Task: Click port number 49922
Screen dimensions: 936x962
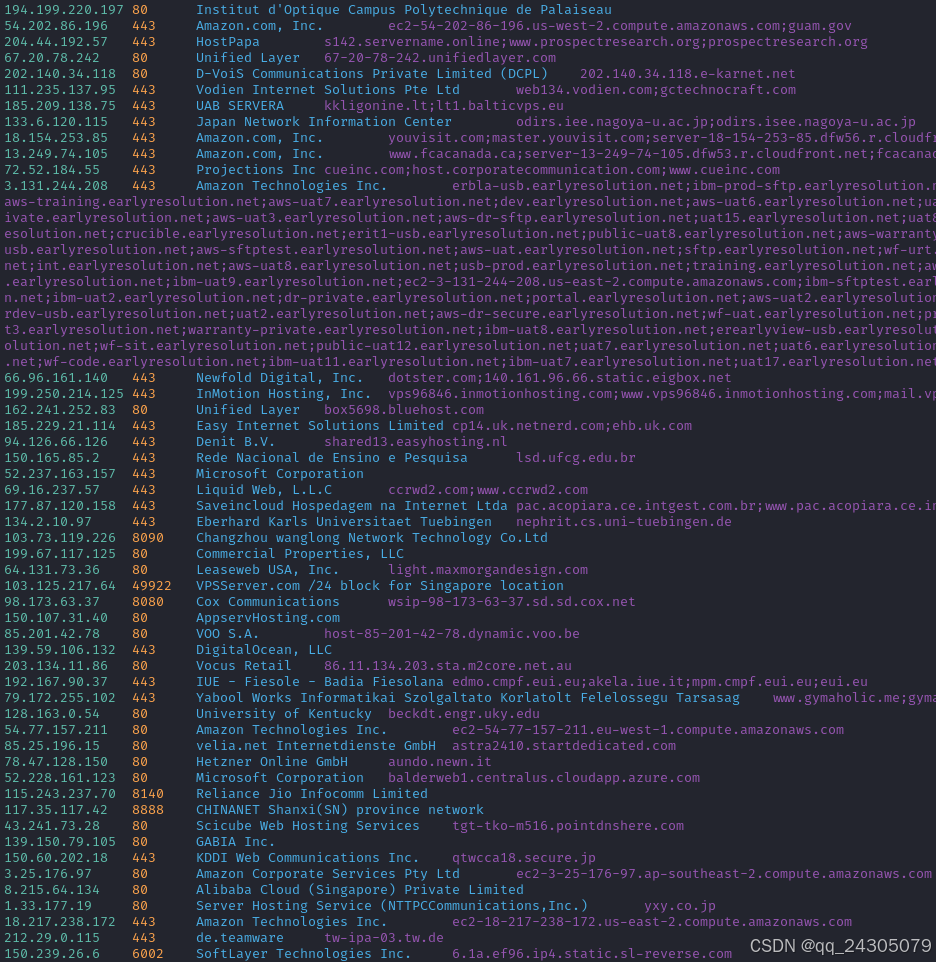Action: coord(152,585)
